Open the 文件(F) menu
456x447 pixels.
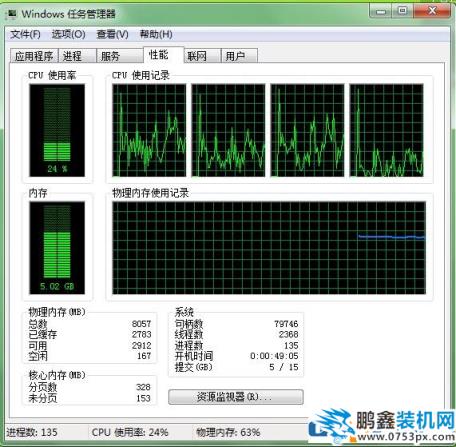(25, 34)
